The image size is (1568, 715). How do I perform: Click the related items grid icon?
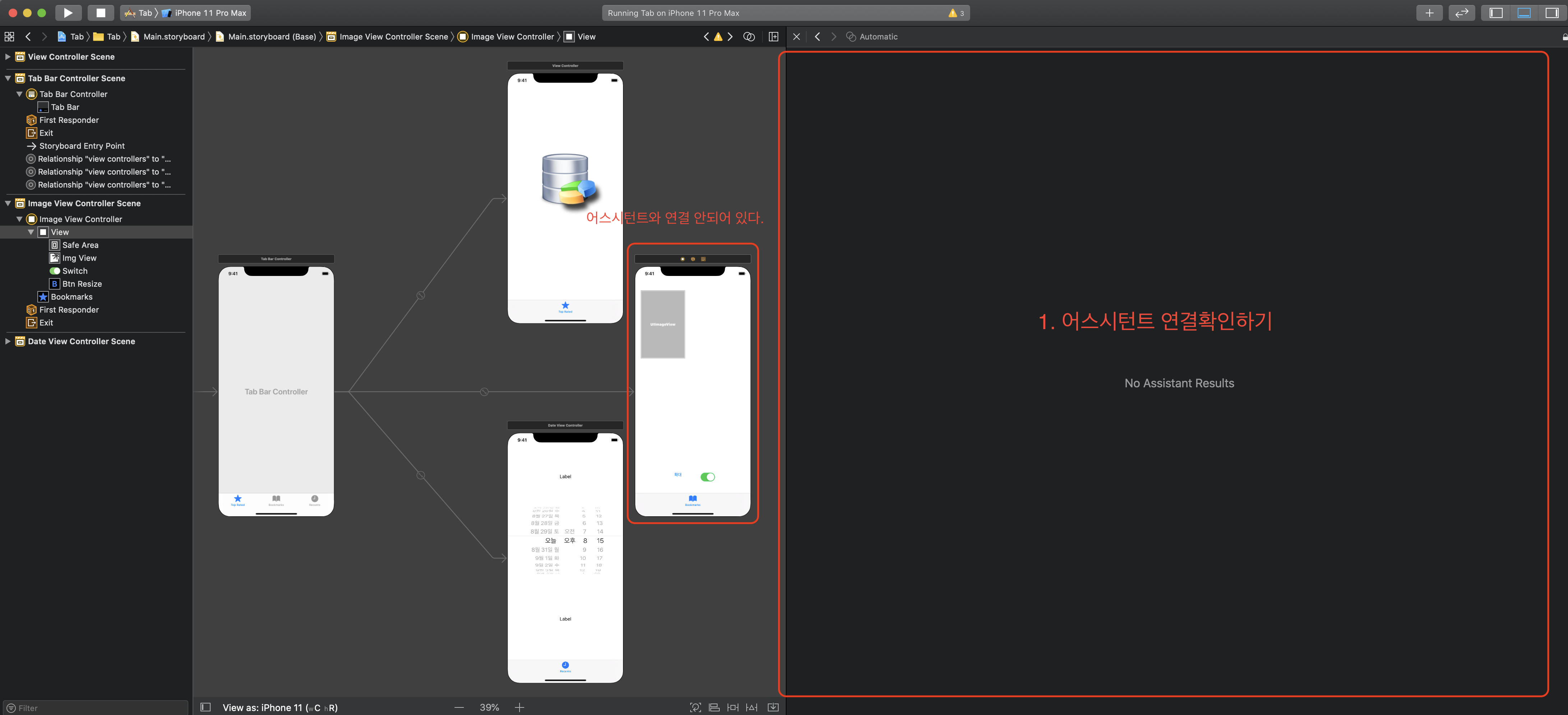9,37
